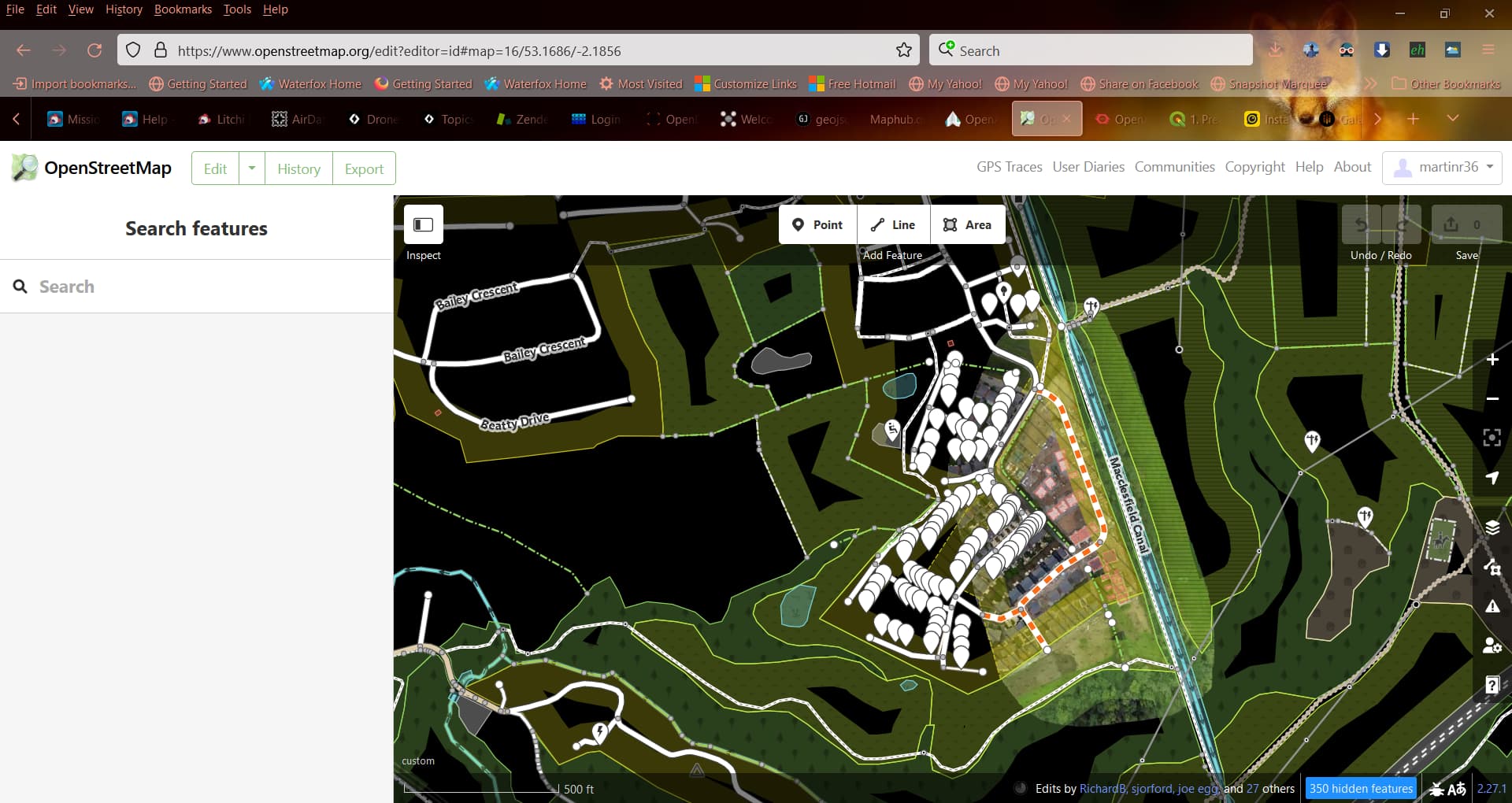
Task: Open editor Preferences
Action: 1492,646
